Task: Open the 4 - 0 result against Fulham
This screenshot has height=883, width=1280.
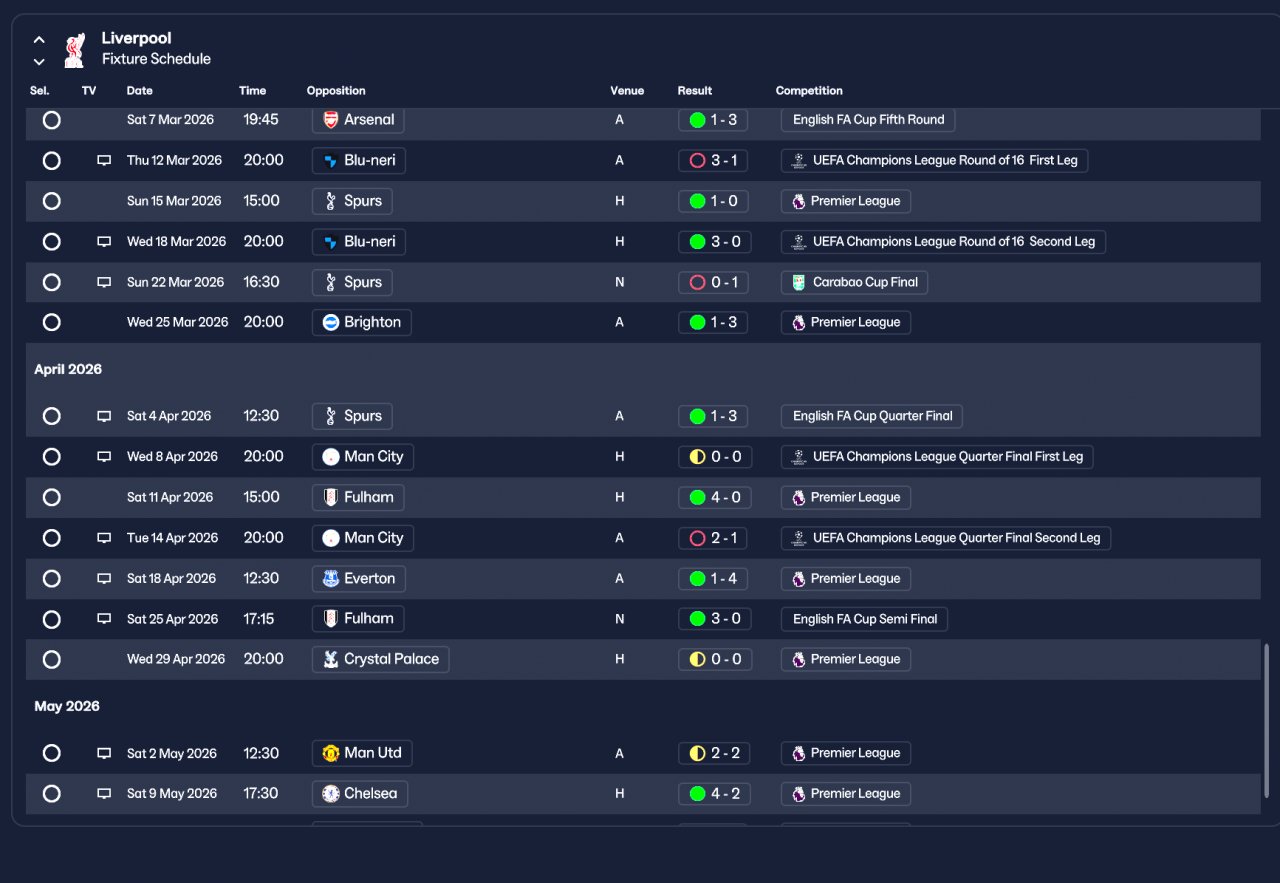Action: pos(713,497)
